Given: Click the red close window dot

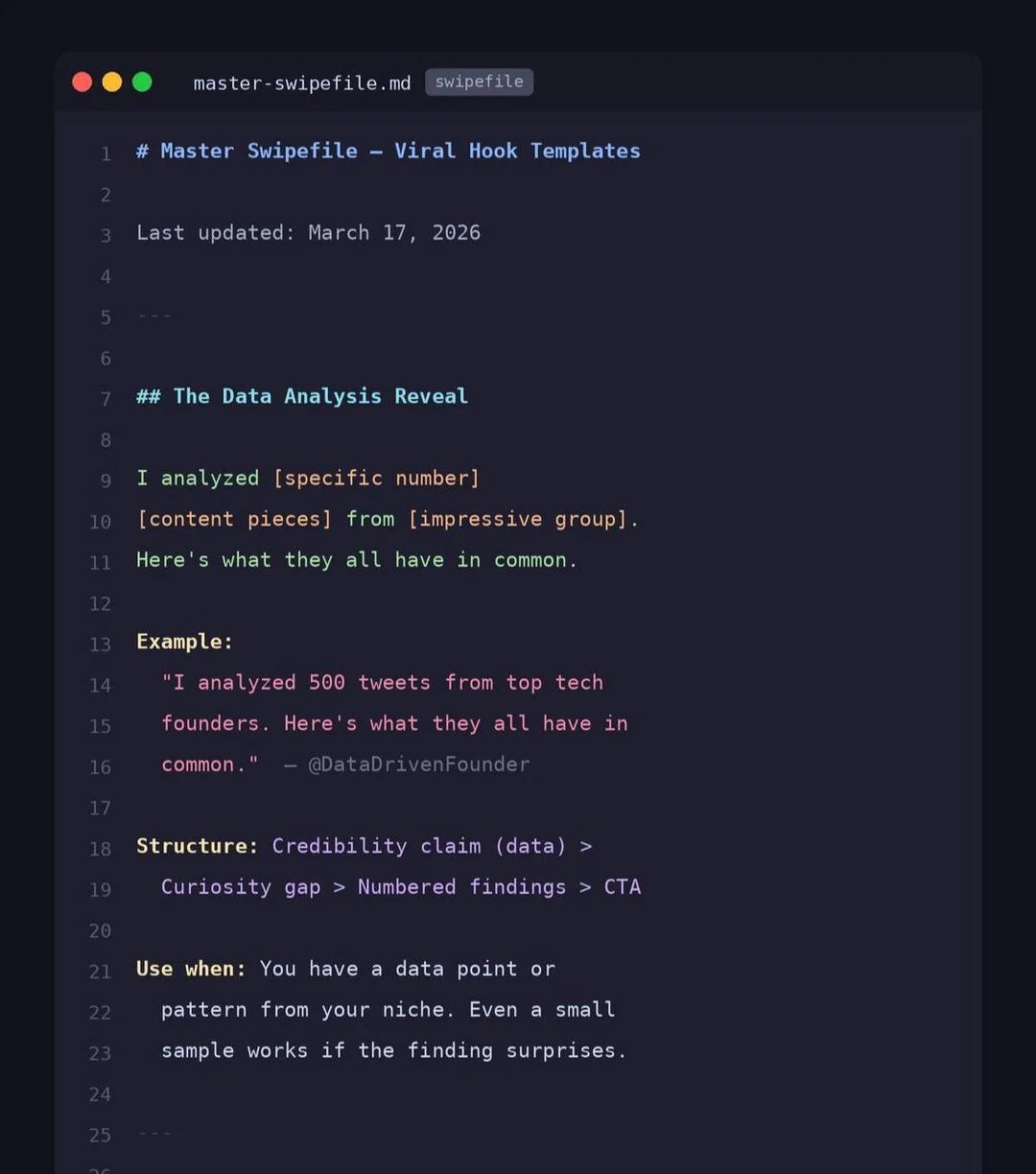Looking at the screenshot, I should 82,82.
